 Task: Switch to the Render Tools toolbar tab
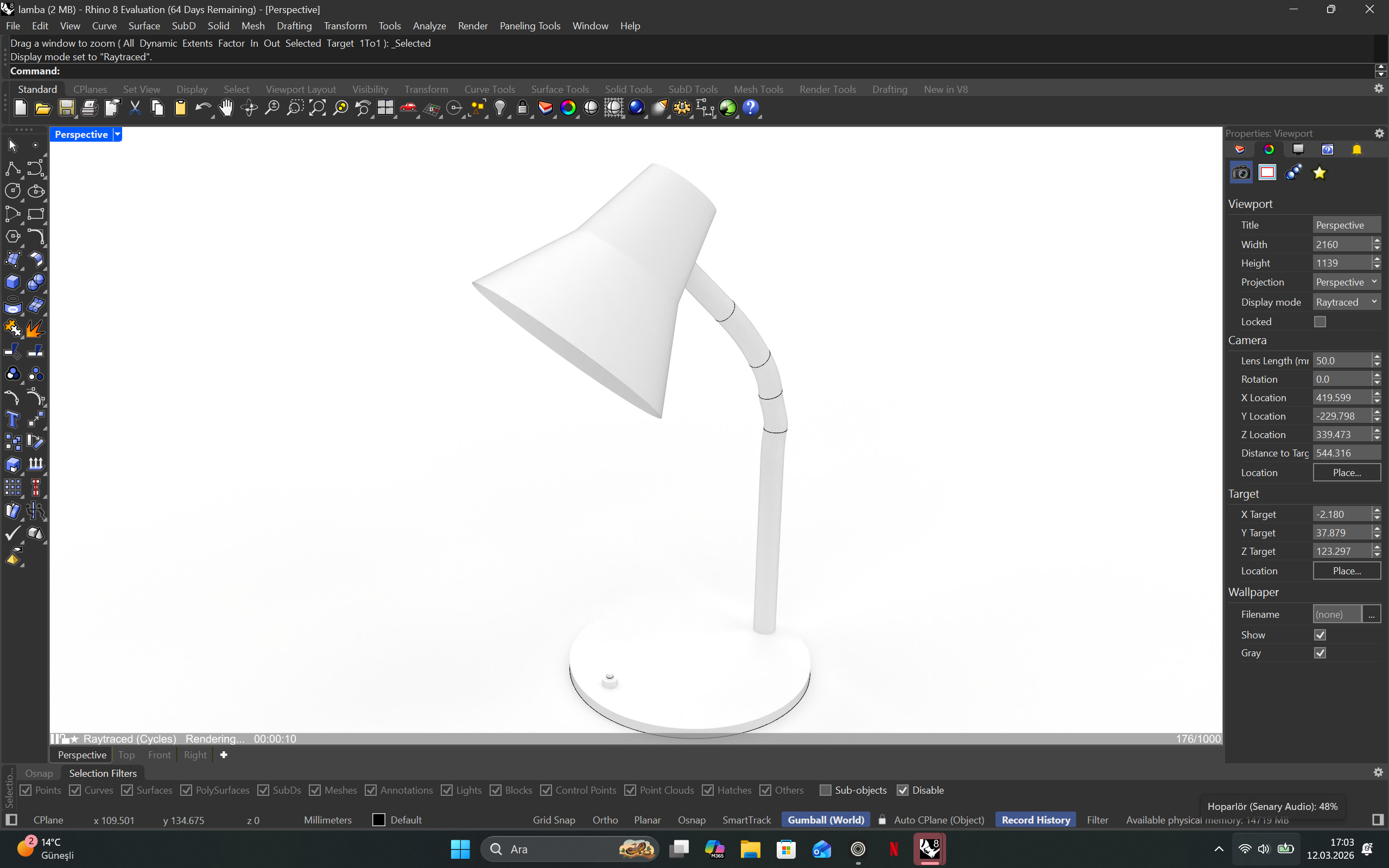[827, 90]
